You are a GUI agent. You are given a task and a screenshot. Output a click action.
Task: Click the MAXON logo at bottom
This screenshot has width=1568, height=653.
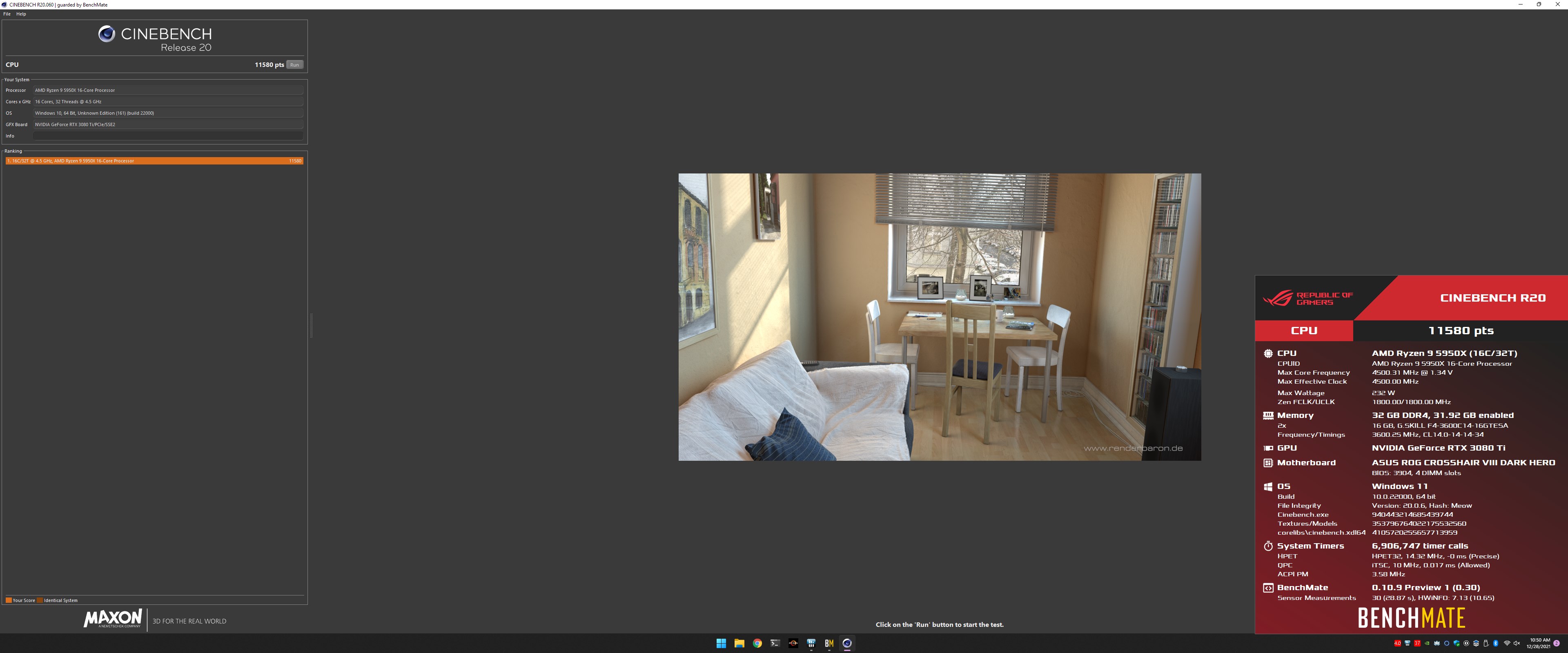click(x=113, y=618)
